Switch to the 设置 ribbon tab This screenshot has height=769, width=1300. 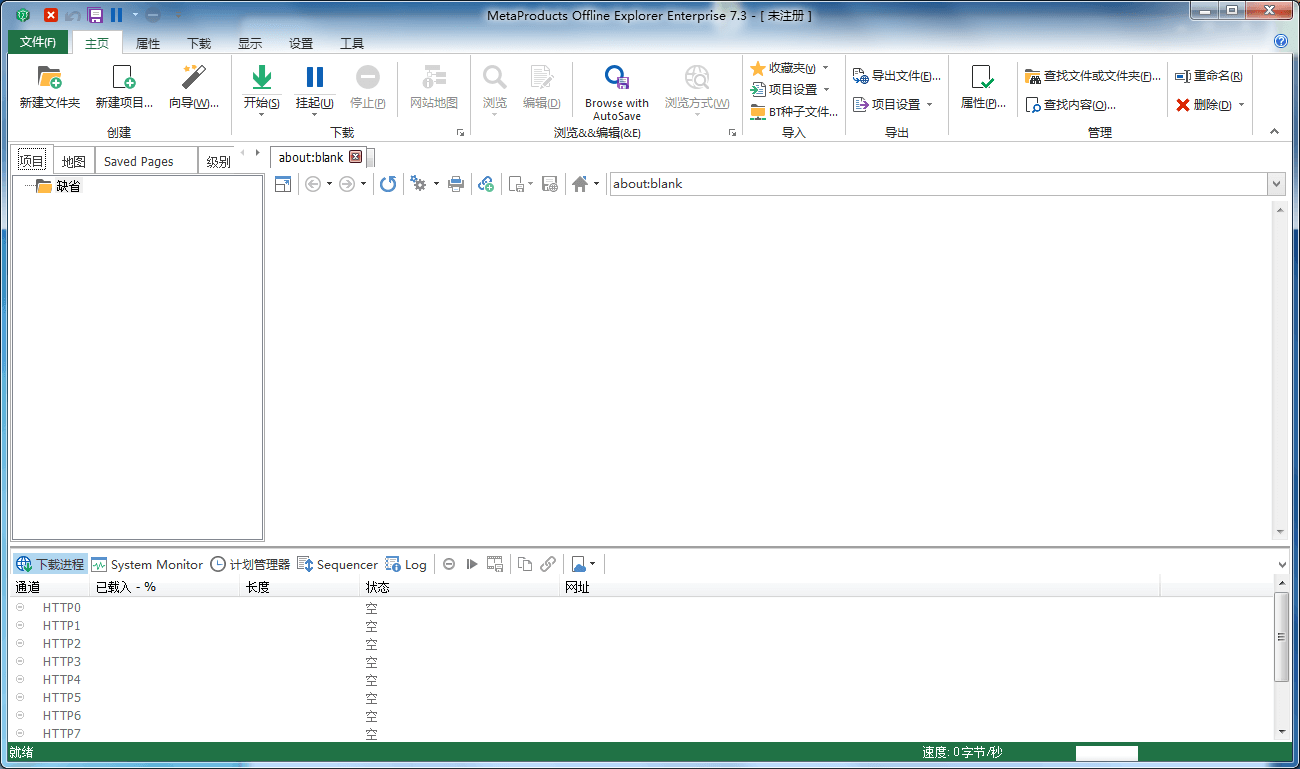click(301, 44)
